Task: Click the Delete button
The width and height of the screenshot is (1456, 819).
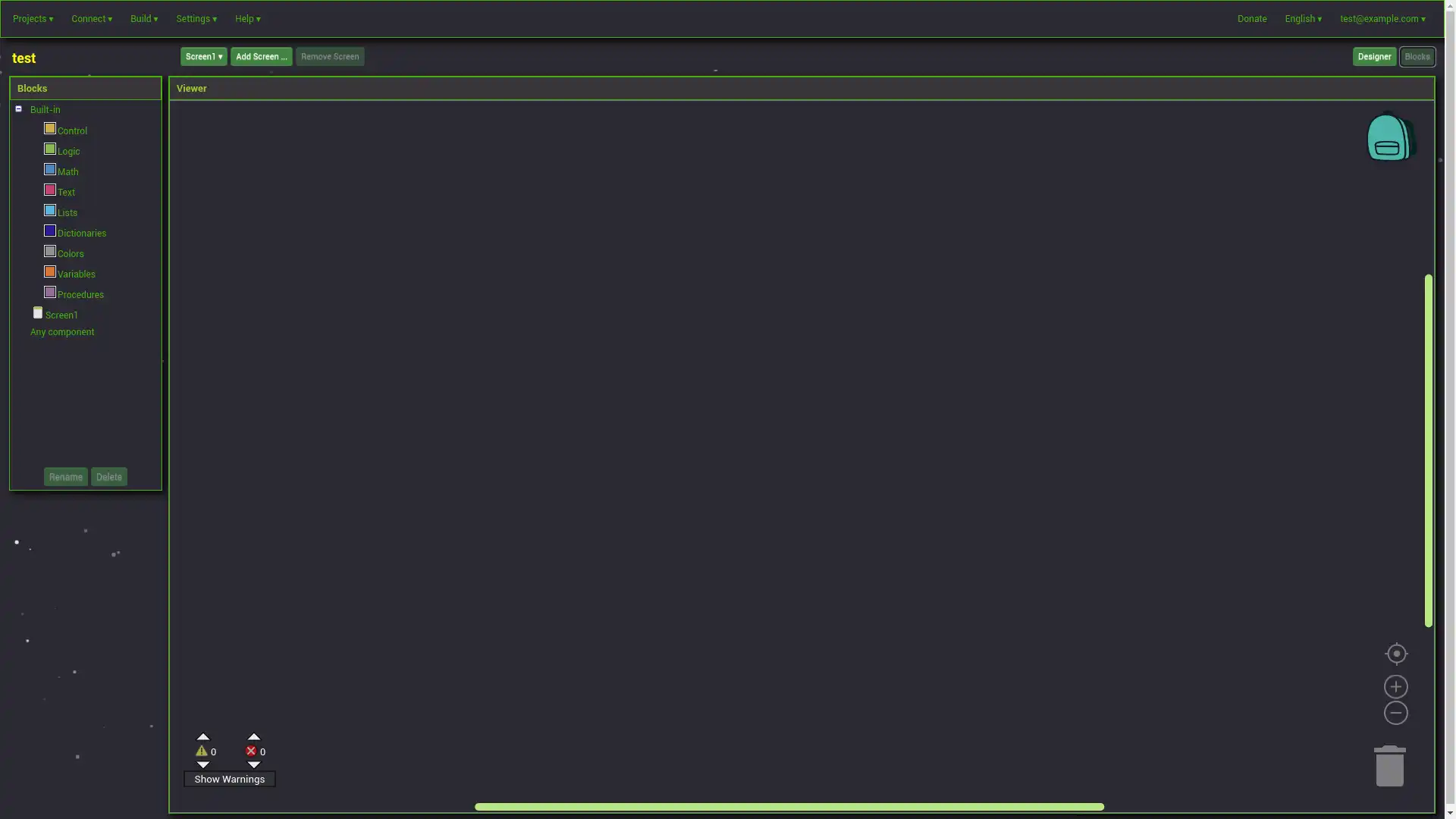Action: tap(108, 476)
